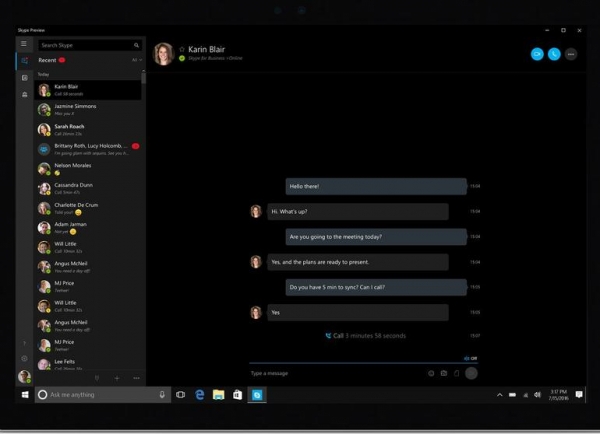
Task: Click the taskbar clock showing 3:17 PM
Action: (x=558, y=395)
